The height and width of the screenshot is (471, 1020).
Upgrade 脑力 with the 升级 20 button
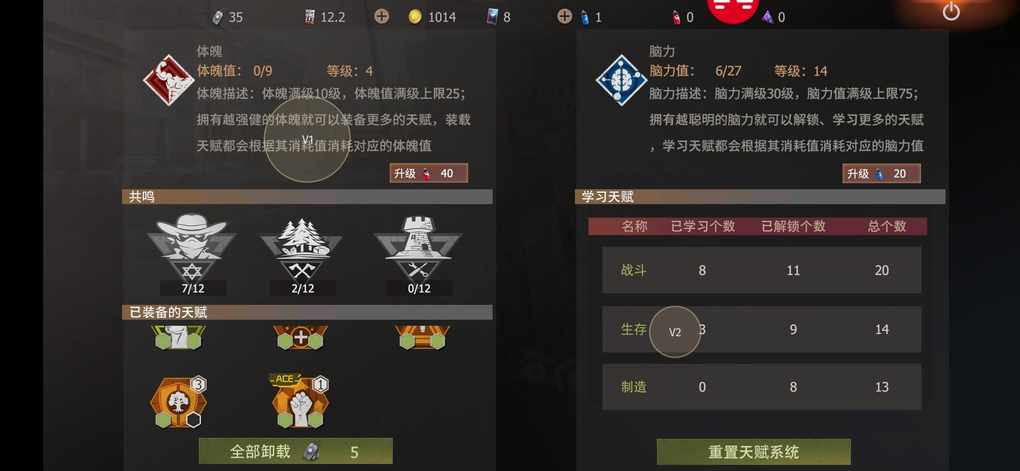coord(881,174)
